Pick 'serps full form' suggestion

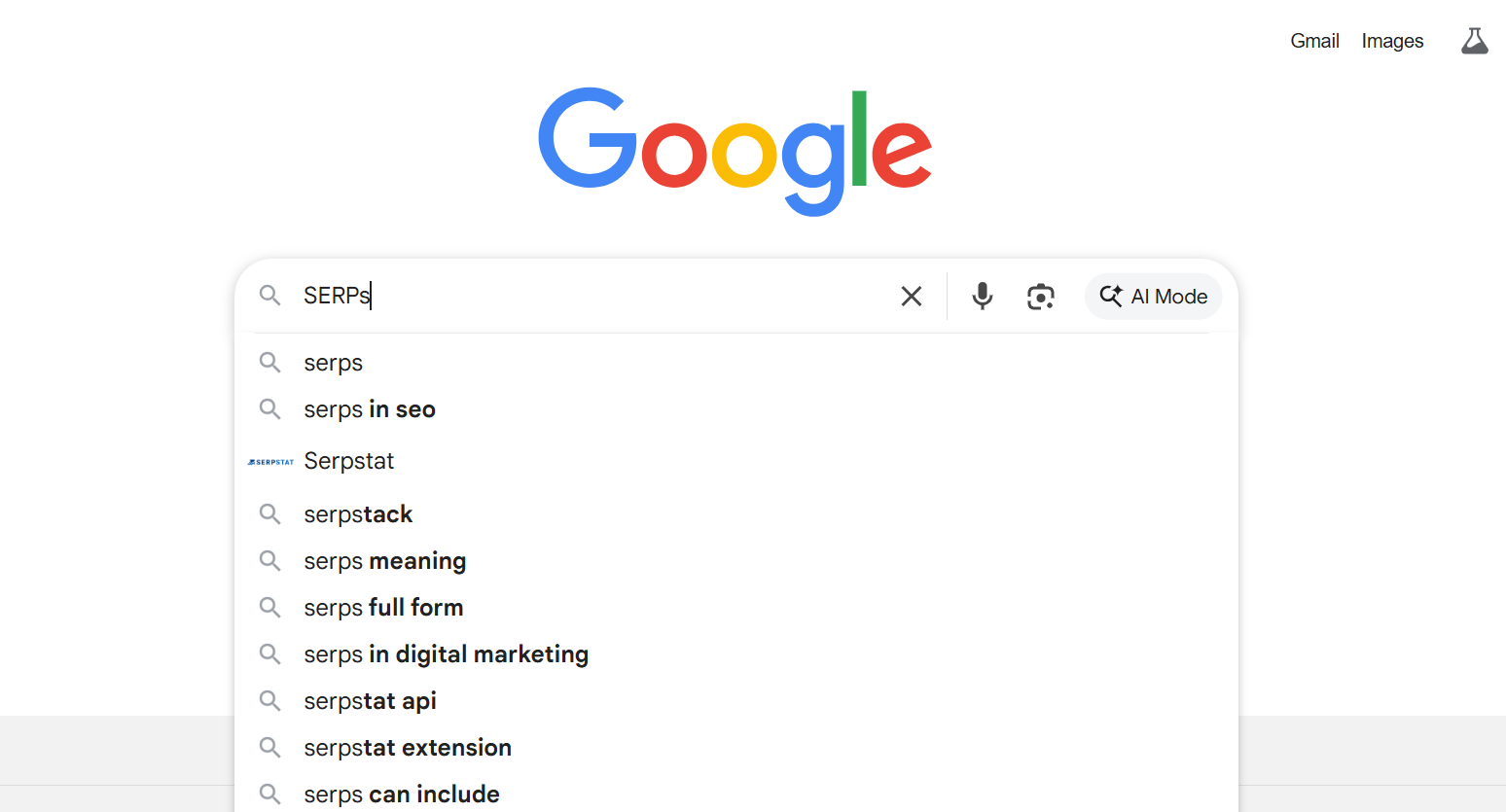pyautogui.click(x=383, y=608)
